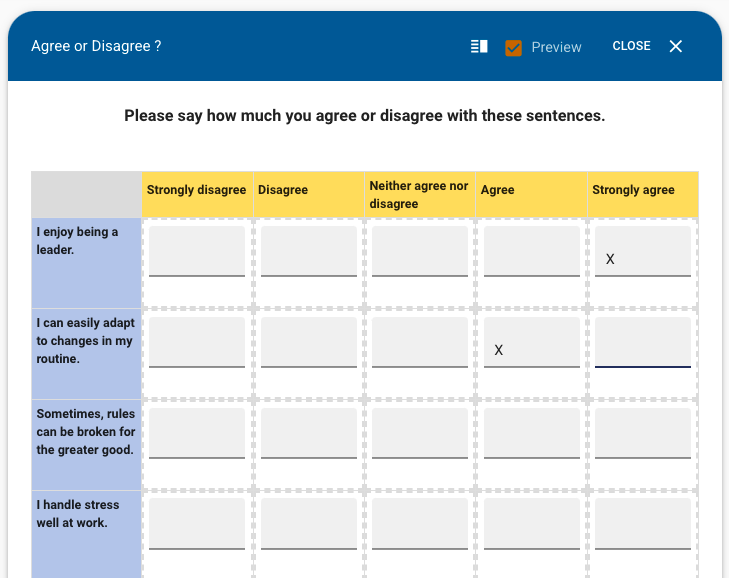Screen dimensions: 729x578
Task: Uncheck the Preview checkbox
Action: [513, 47]
